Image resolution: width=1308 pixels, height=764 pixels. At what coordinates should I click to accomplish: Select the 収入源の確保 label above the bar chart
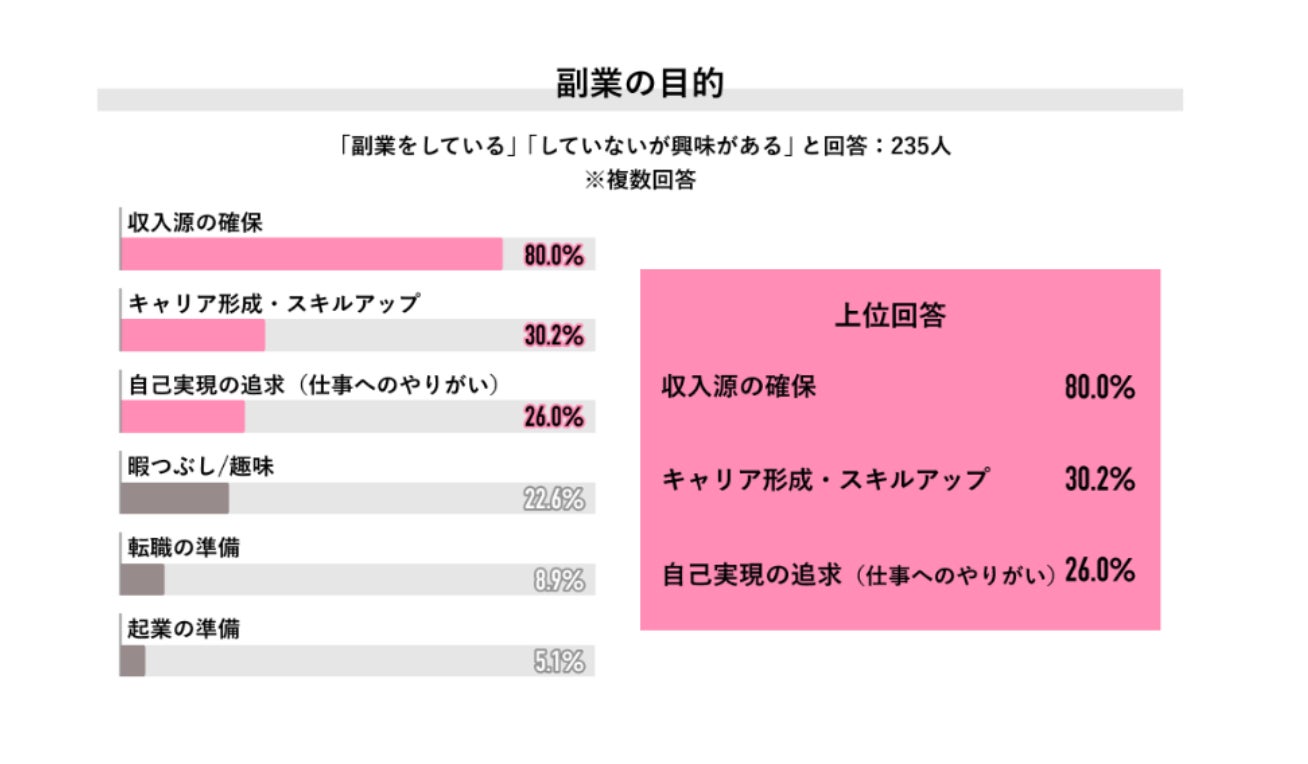click(196, 222)
